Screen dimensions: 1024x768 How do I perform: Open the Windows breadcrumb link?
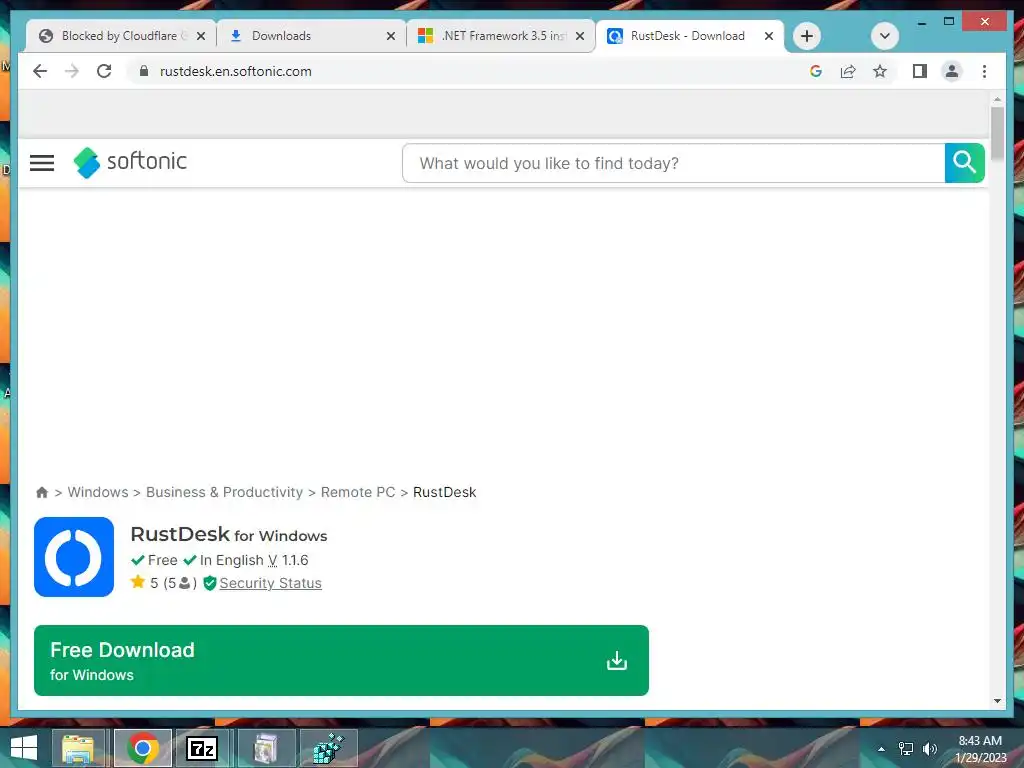(98, 492)
